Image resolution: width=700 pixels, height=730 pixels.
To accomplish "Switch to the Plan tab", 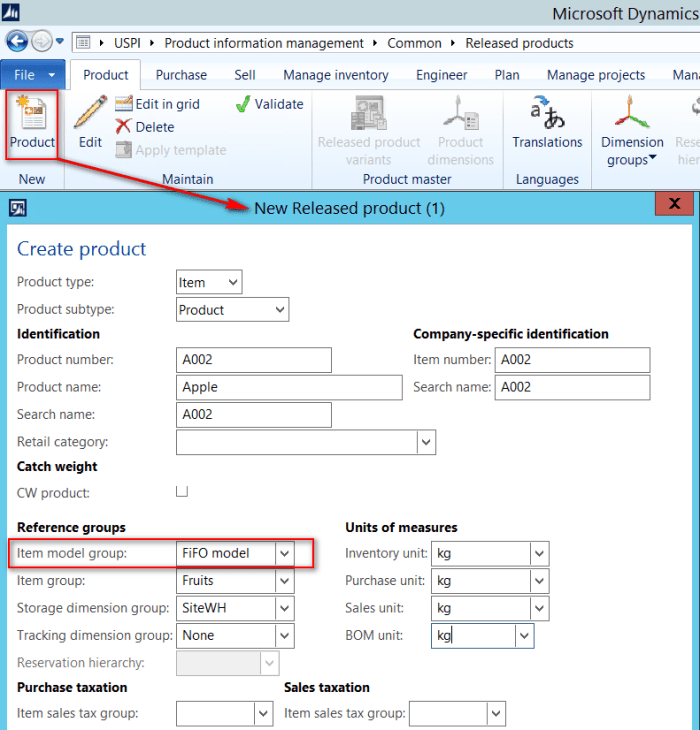I will click(507, 74).
